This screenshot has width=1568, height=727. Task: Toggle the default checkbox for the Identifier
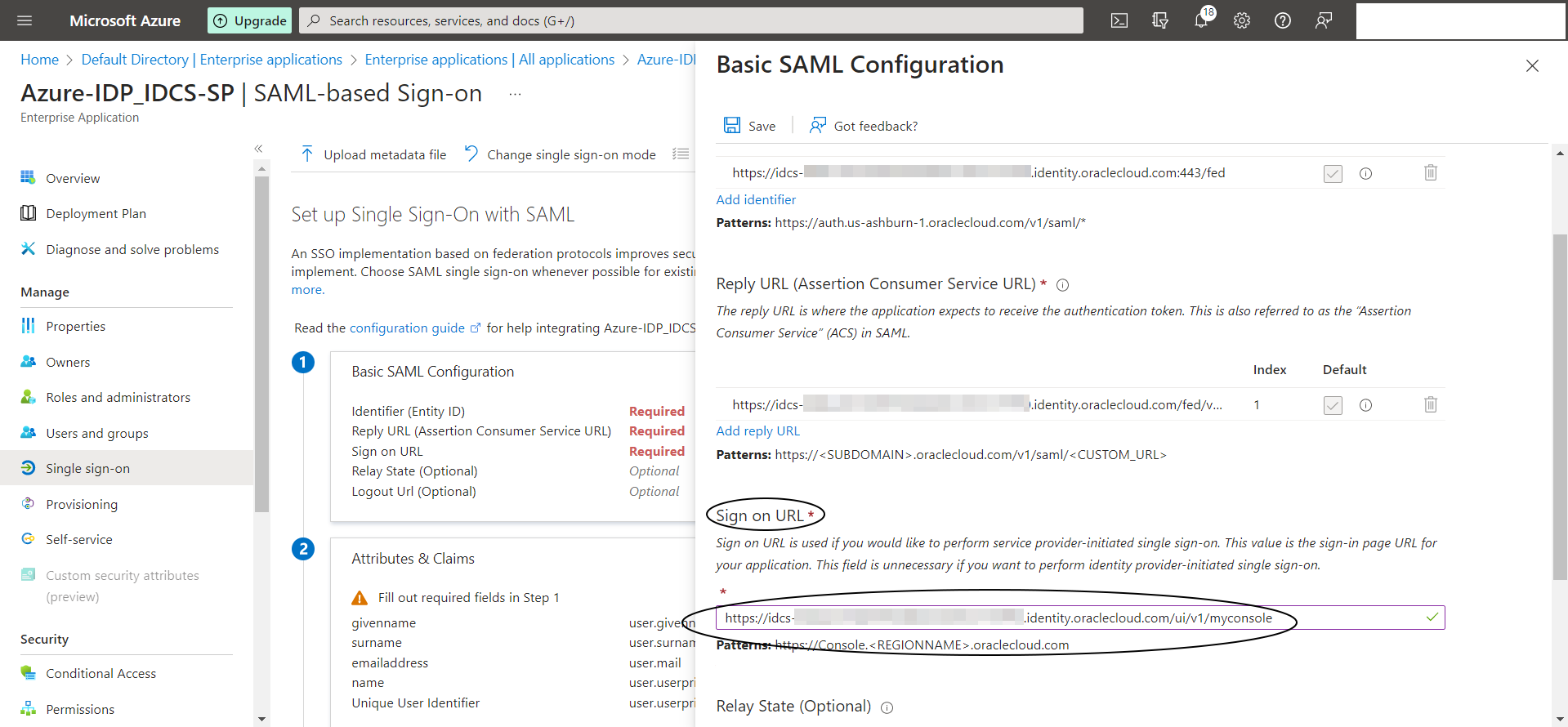(1333, 173)
